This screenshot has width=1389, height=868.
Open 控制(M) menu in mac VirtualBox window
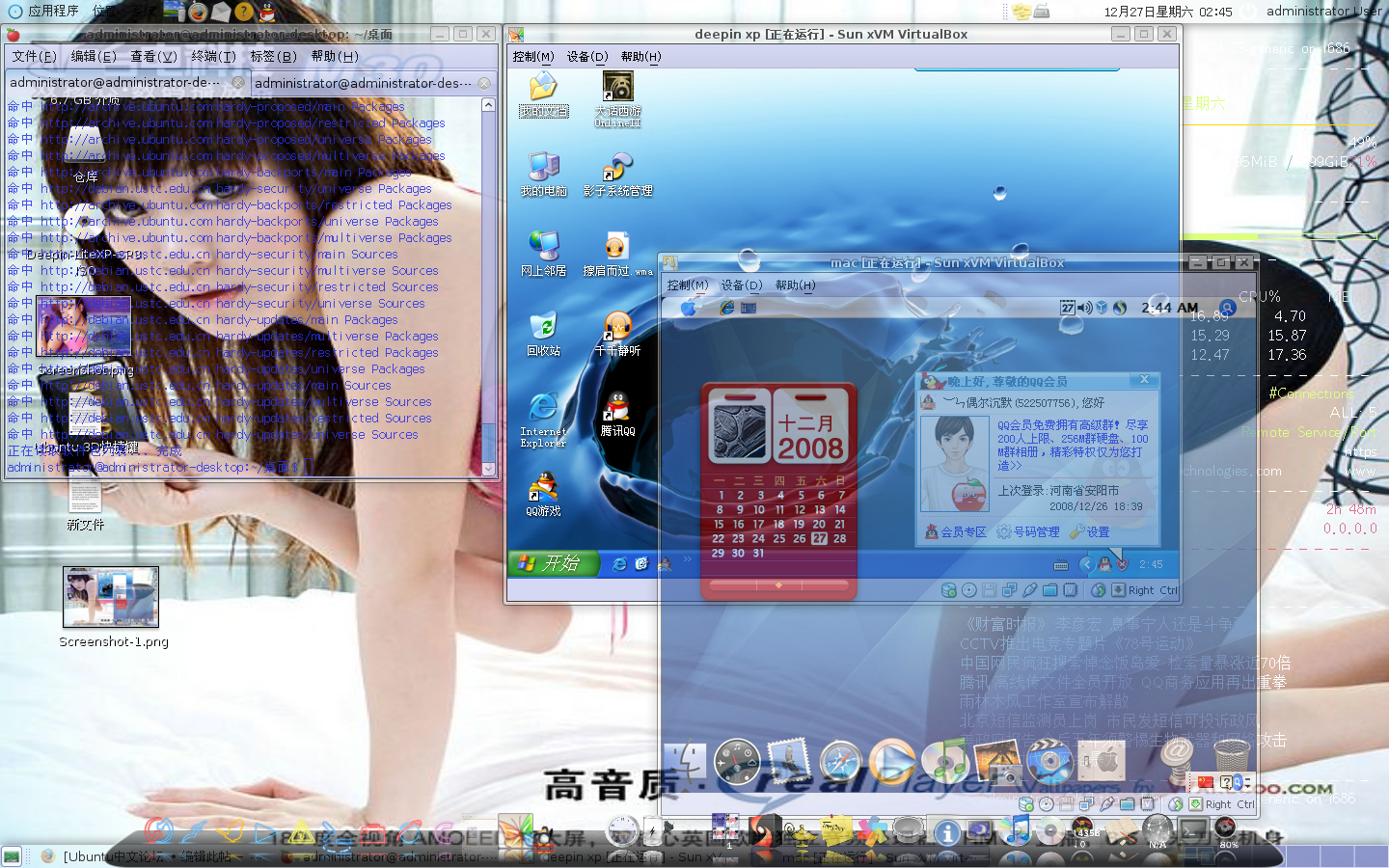pos(688,285)
